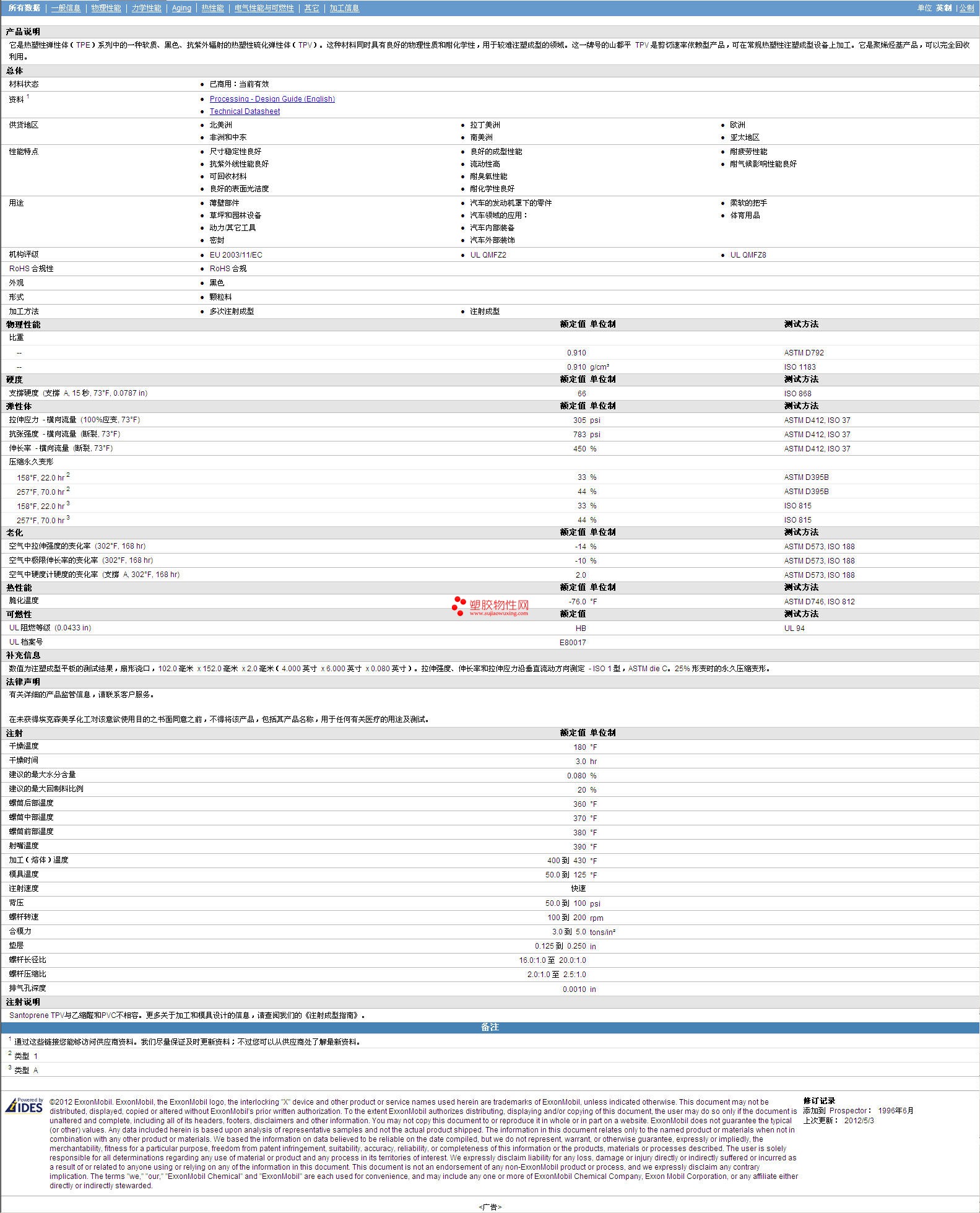Click the 可回收材料 feature entry
The height and width of the screenshot is (1213, 980).
(228, 176)
